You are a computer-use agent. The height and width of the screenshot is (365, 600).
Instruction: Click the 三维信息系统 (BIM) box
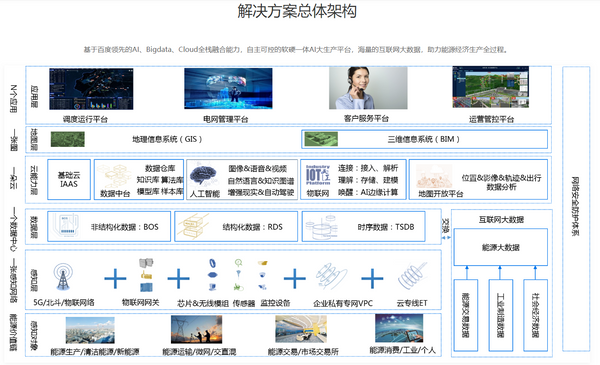(424, 139)
